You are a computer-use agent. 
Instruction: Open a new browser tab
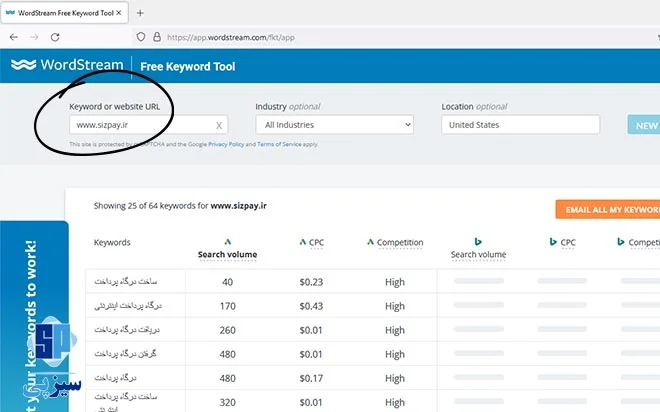(x=140, y=13)
